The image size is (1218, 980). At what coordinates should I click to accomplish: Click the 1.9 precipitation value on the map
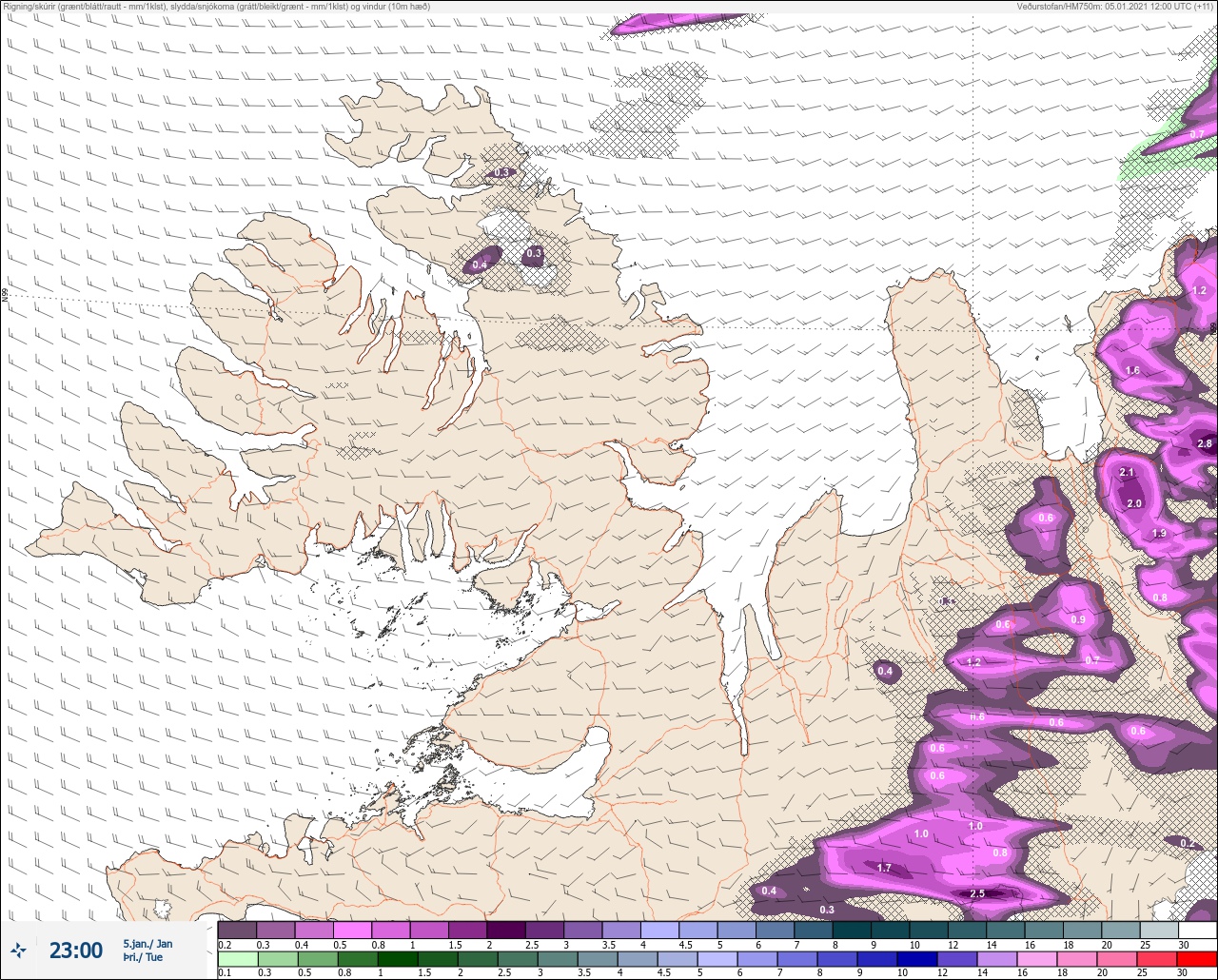(x=1159, y=533)
